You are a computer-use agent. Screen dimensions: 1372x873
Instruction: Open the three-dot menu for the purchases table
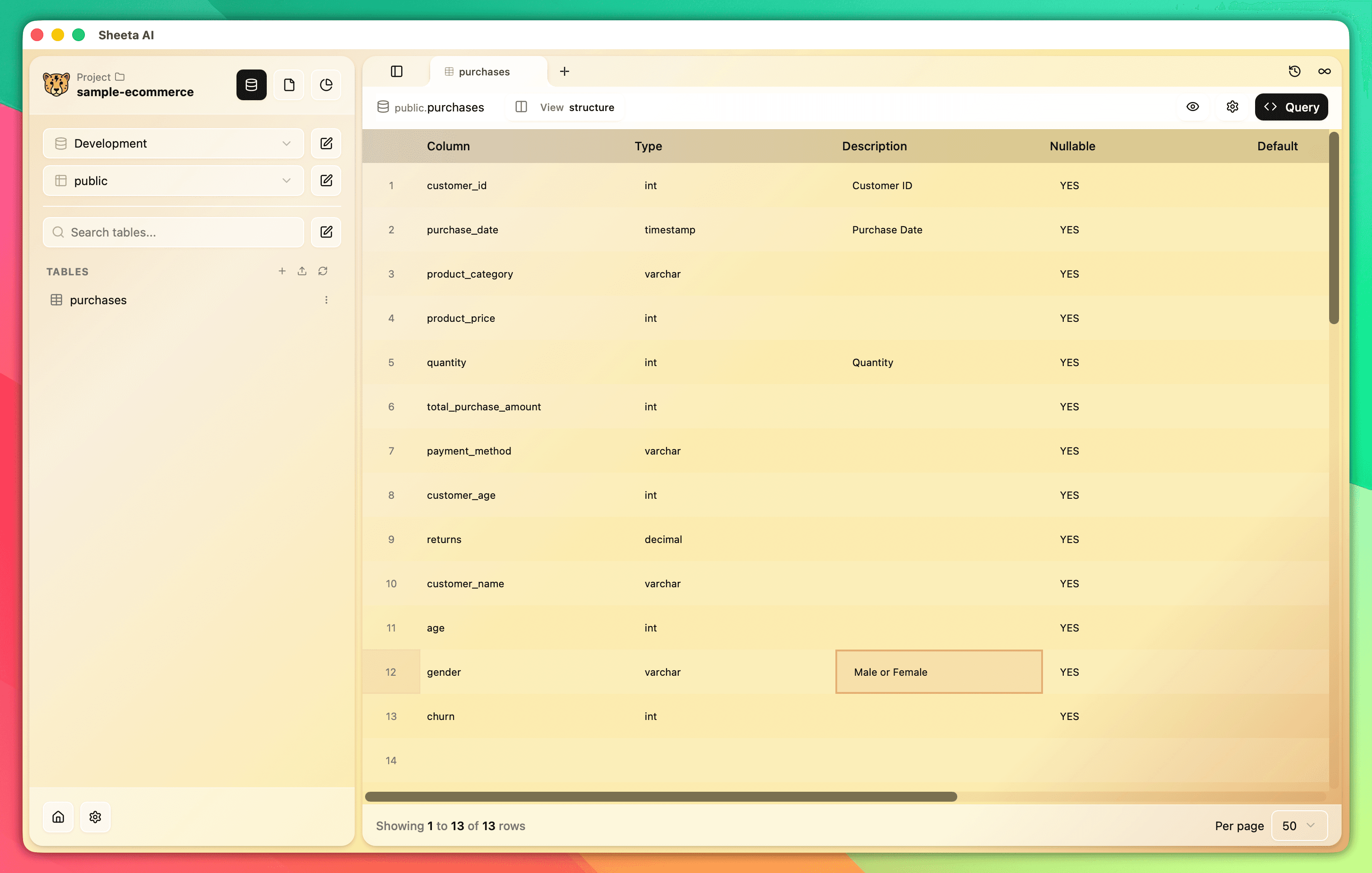click(x=326, y=299)
